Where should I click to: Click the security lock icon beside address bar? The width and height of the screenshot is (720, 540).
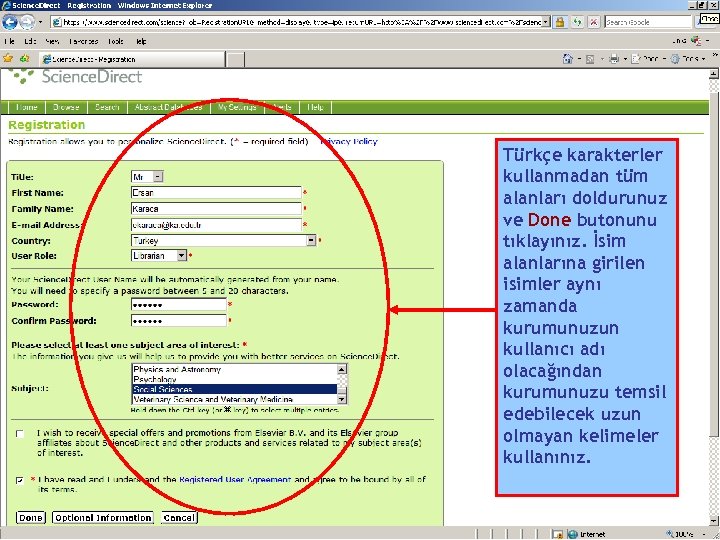click(x=559, y=22)
